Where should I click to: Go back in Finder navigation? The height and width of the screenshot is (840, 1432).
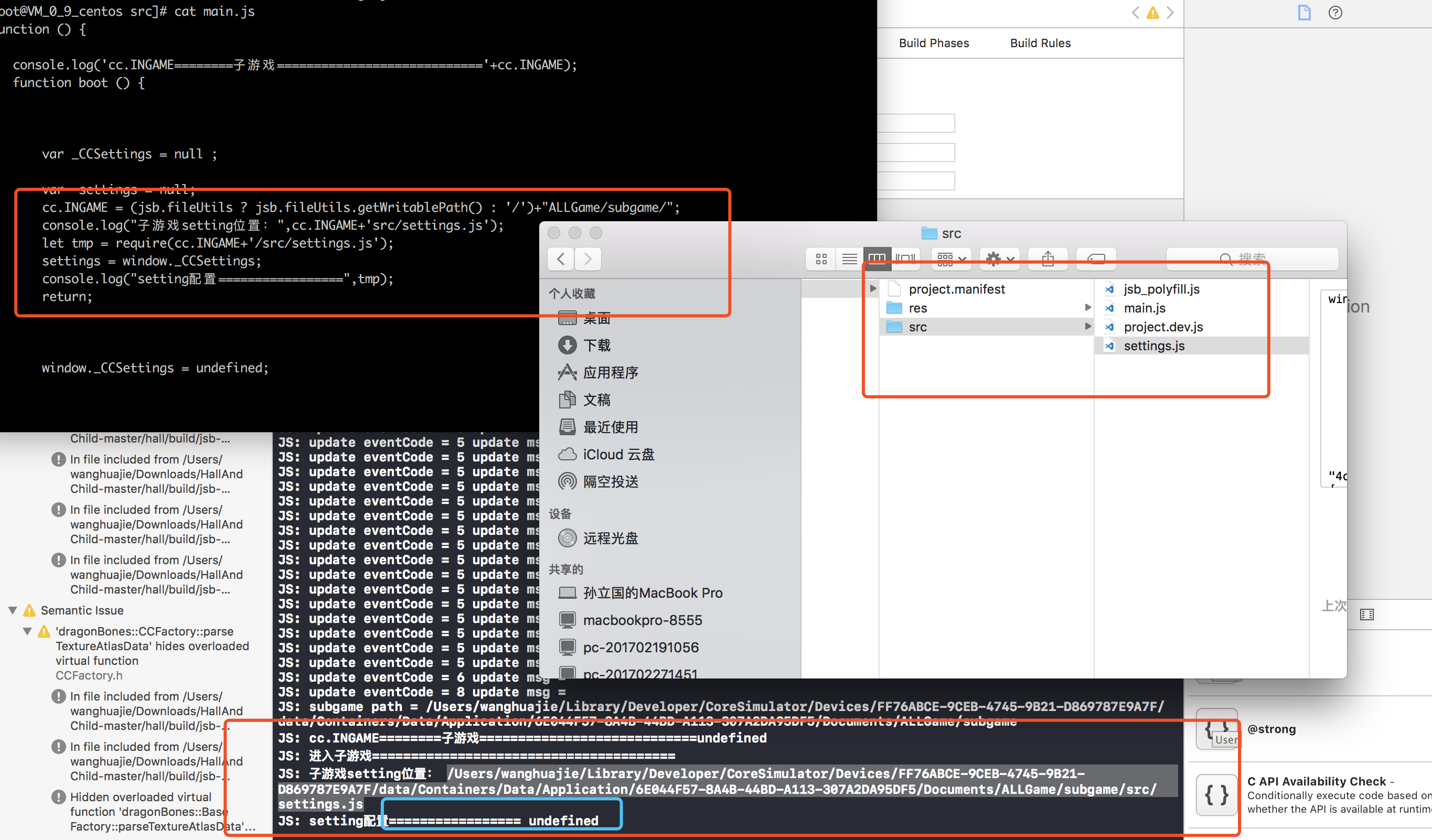[x=561, y=260]
